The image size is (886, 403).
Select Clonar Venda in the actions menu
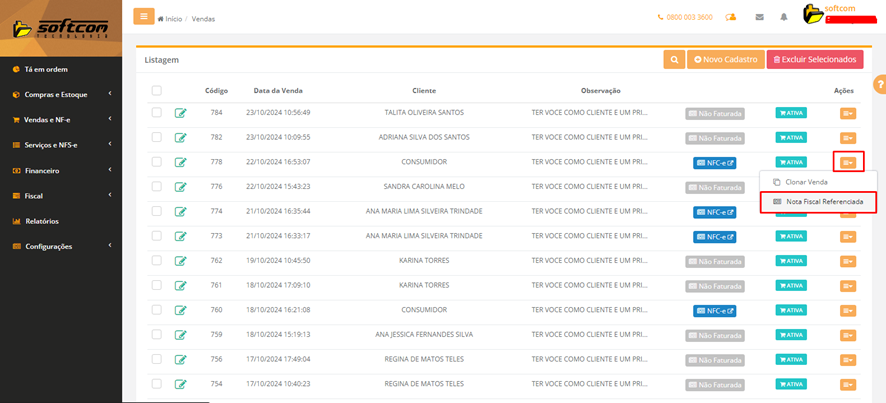[x=805, y=182]
